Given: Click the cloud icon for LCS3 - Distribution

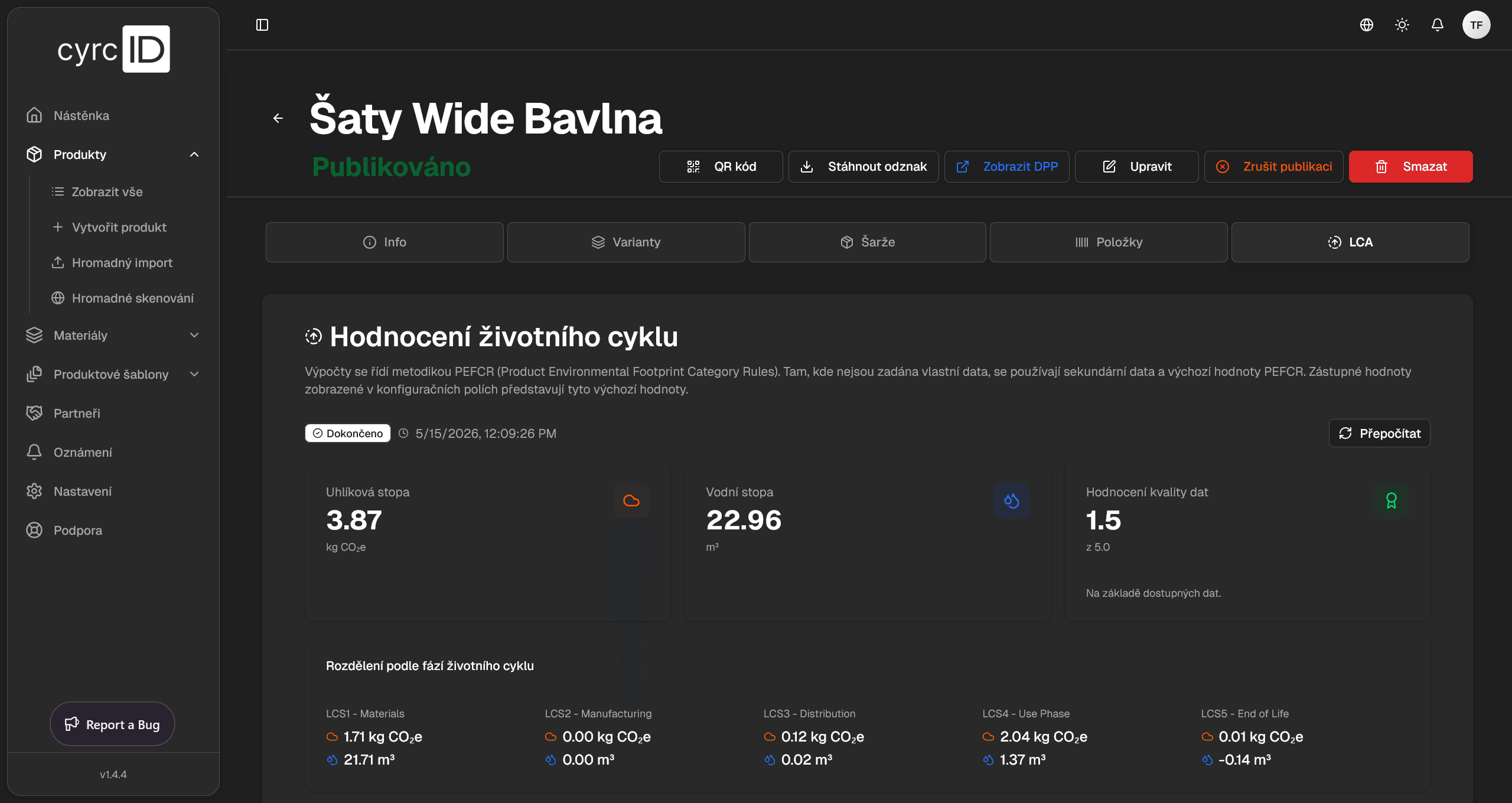Looking at the screenshot, I should [770, 737].
